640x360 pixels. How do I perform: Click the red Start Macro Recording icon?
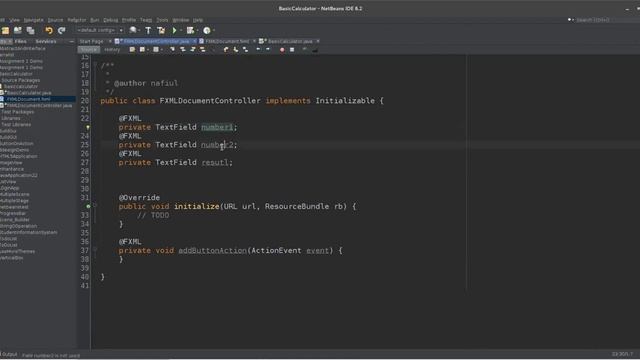pyautogui.click(x=282, y=50)
